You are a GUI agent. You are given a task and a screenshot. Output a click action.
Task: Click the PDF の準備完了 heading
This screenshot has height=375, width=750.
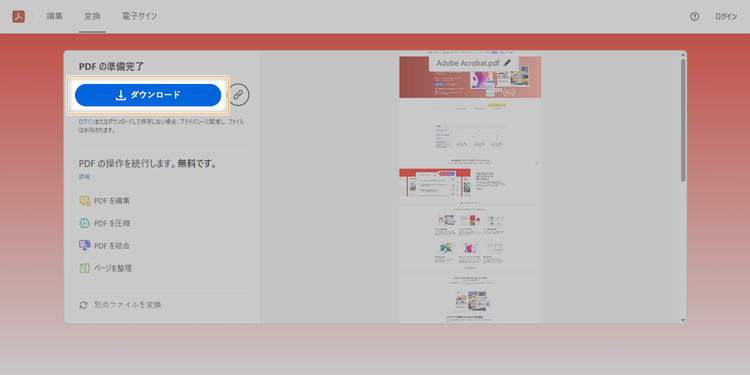click(111, 66)
